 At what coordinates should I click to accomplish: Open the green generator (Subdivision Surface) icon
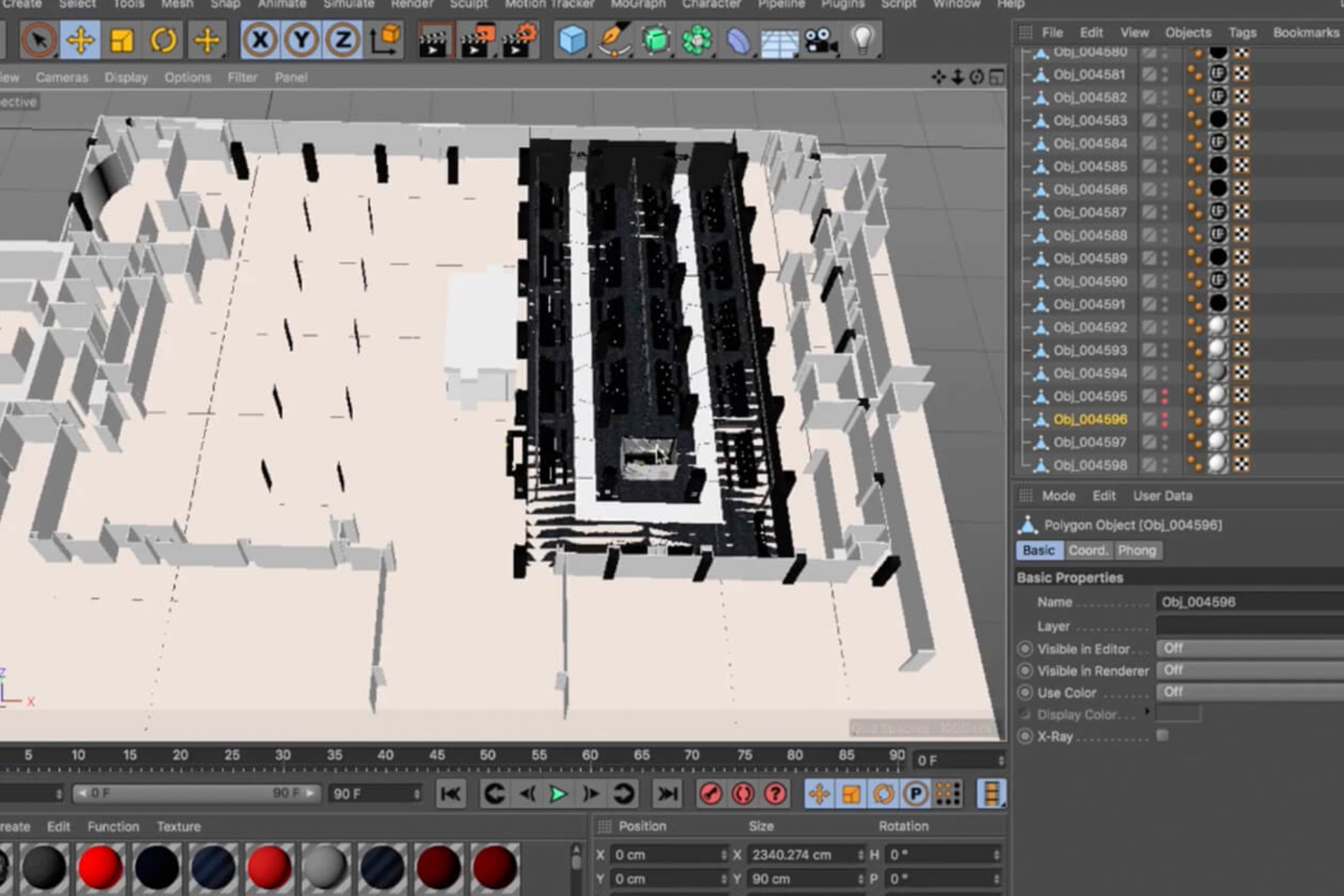[x=656, y=40]
